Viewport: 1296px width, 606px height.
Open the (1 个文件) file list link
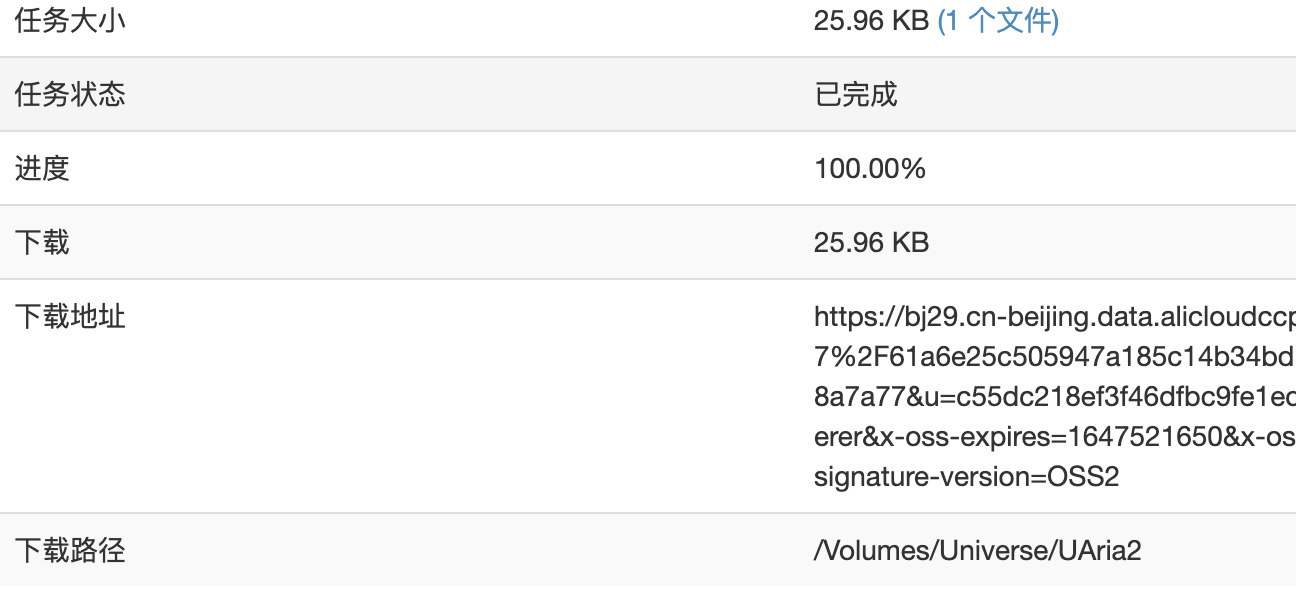coord(1000,19)
